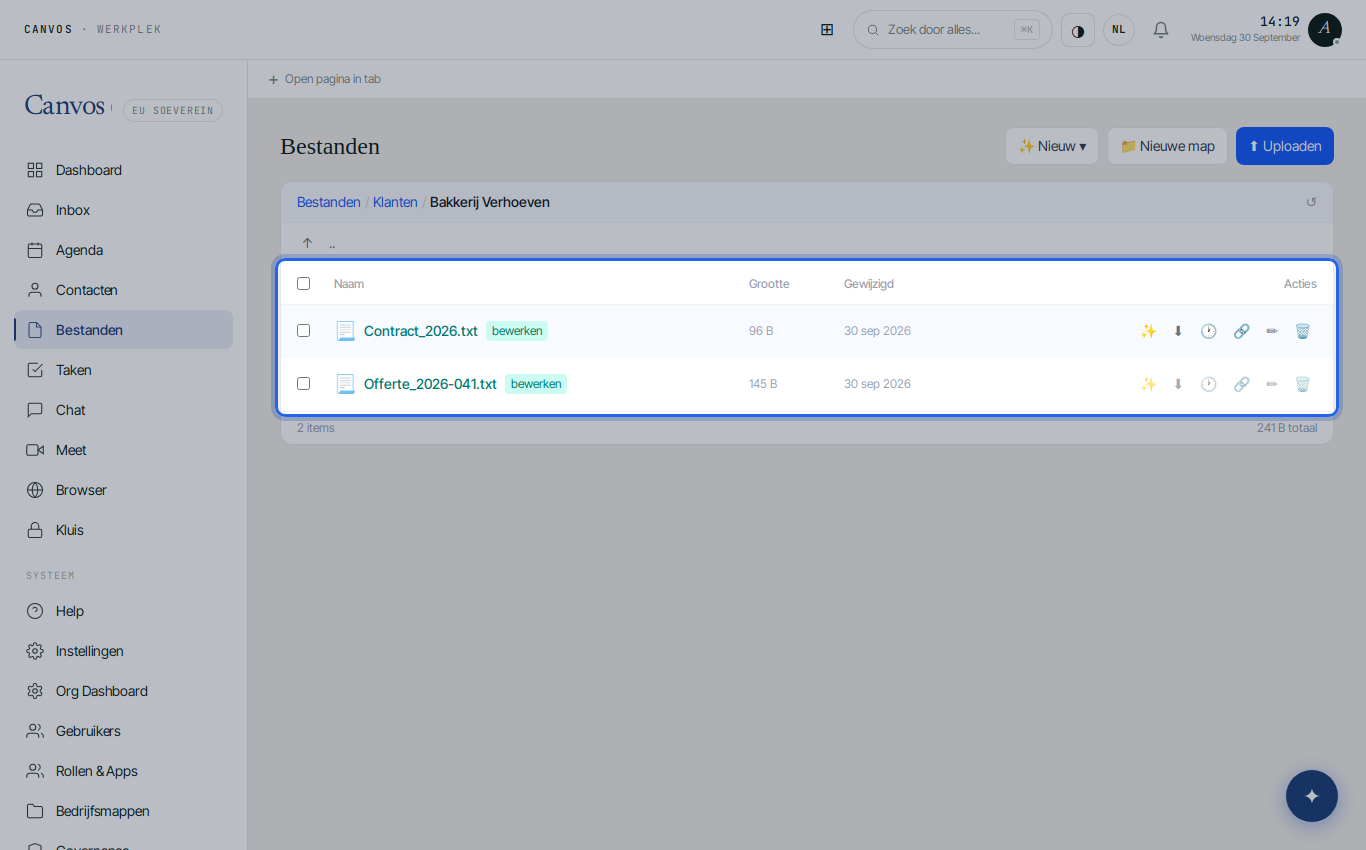1366x850 pixels.
Task: Tick the select-all checkbox in the header
Action: [303, 284]
